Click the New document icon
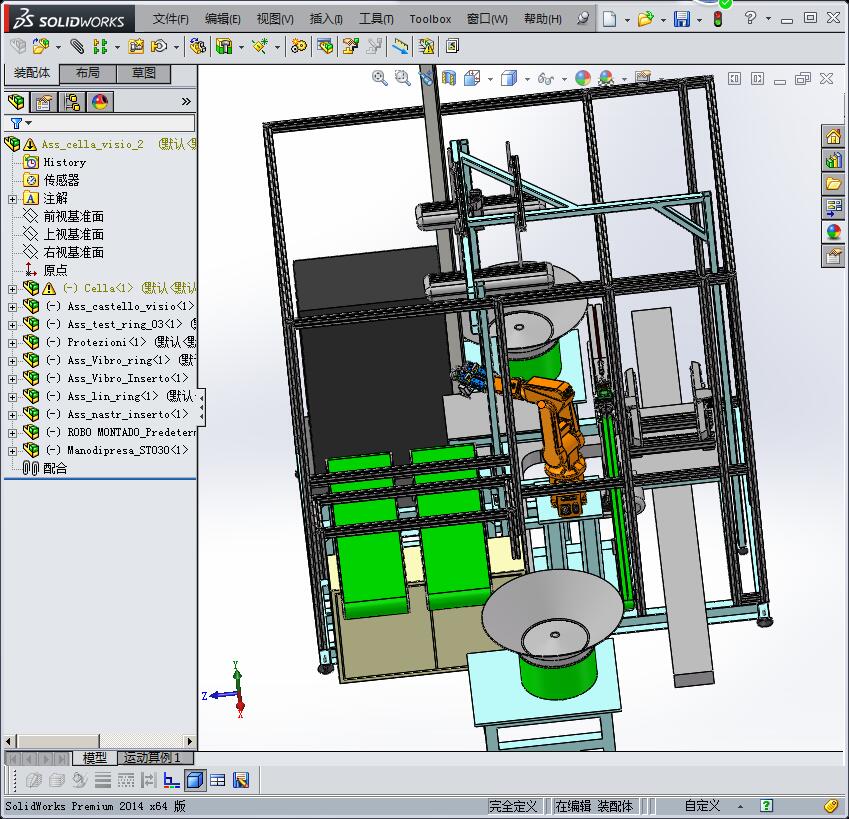The image size is (849, 819). click(x=610, y=18)
